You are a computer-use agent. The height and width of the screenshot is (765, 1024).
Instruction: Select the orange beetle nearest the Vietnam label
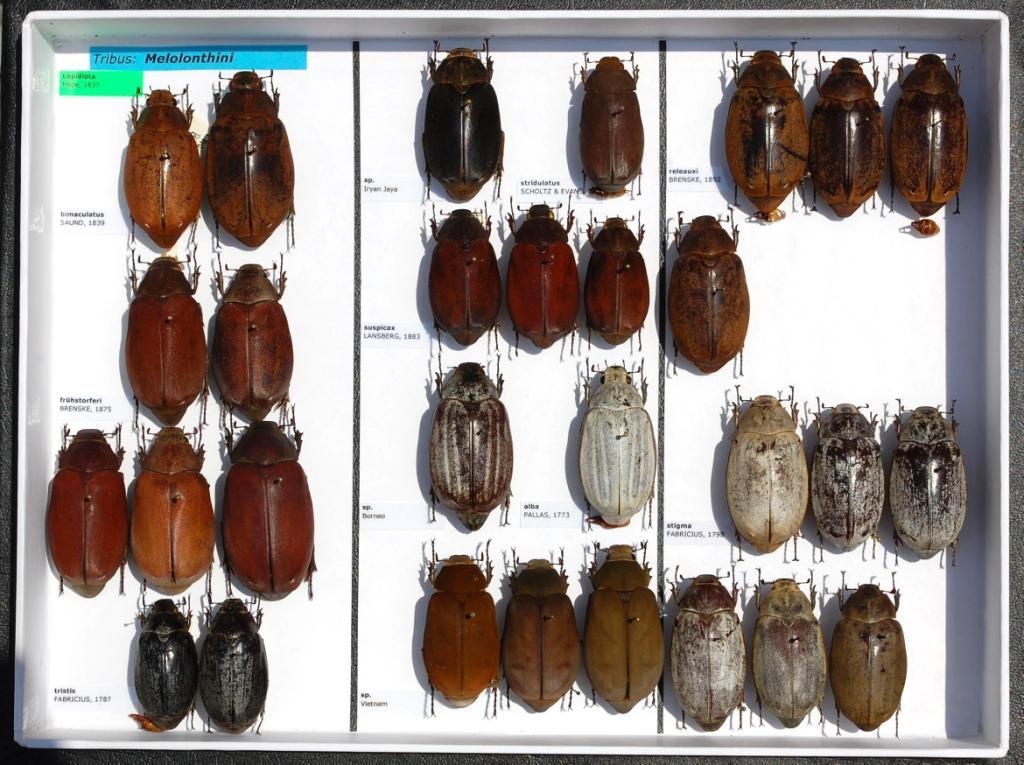(460, 630)
